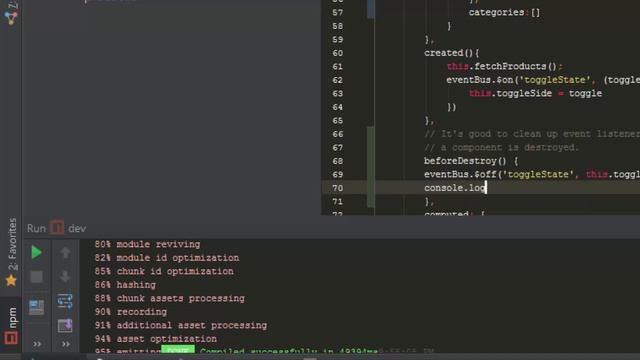Expand more actions under scroll-to-end icon

click(x=65, y=344)
